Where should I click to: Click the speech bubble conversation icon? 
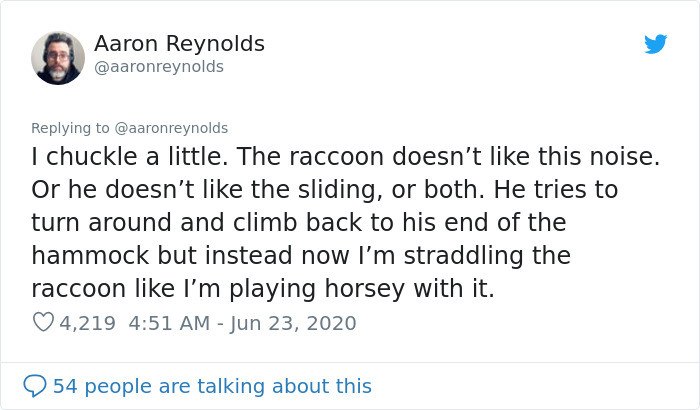coord(35,386)
